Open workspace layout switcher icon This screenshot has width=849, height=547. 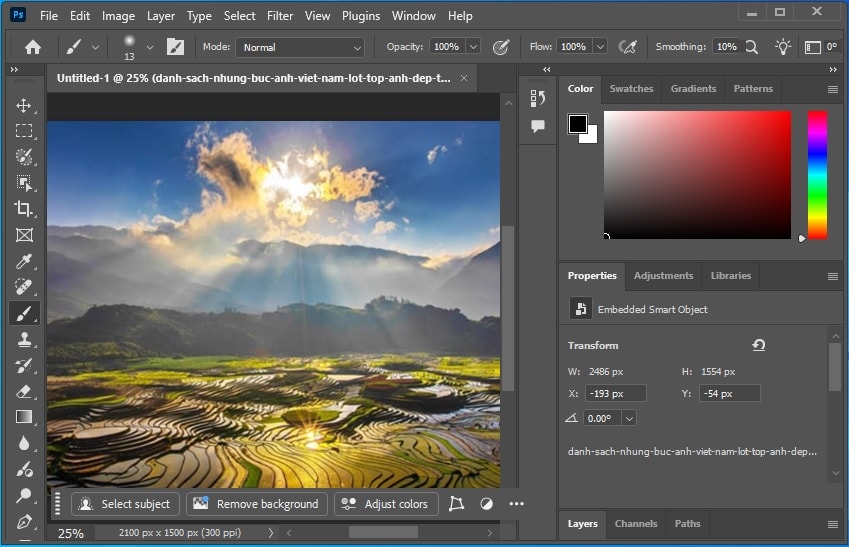812,48
